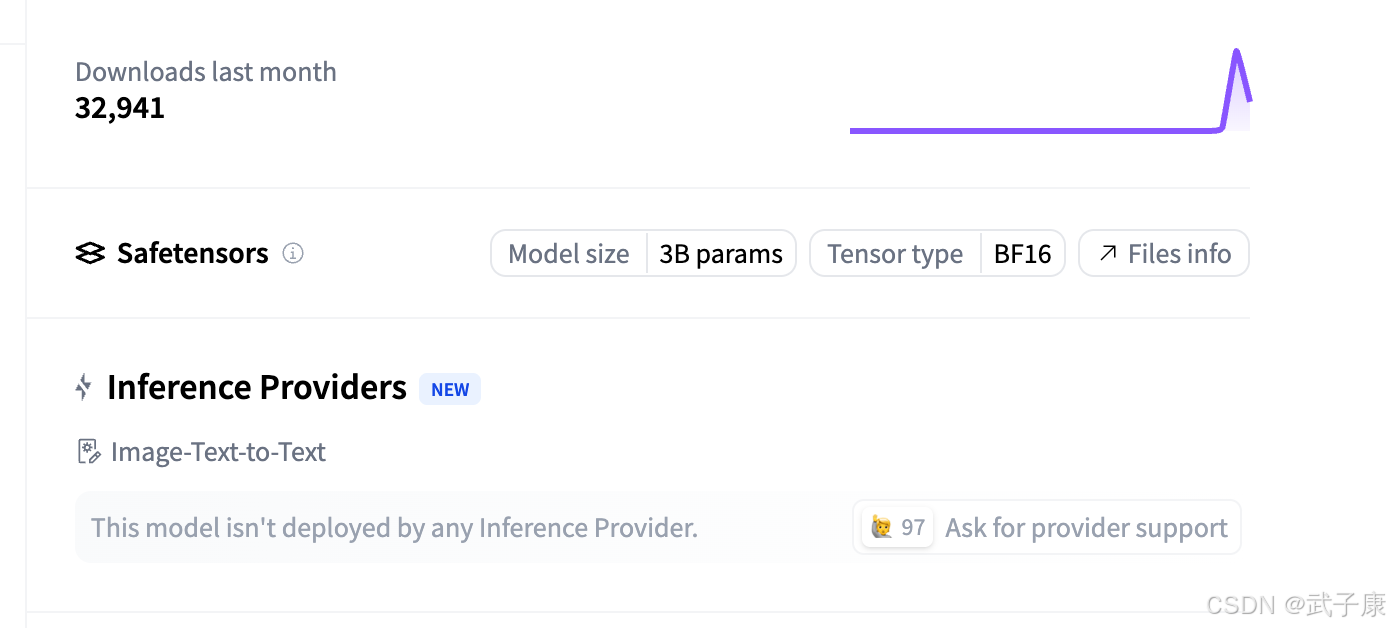Open the Files info panel
The width and height of the screenshot is (1390, 628).
pyautogui.click(x=1164, y=254)
